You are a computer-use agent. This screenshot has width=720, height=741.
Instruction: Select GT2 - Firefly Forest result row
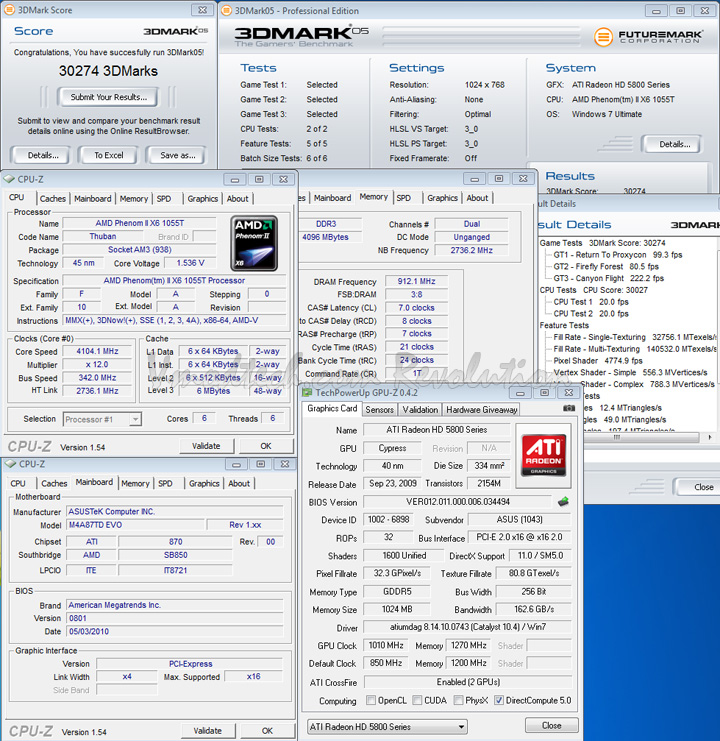click(606, 267)
